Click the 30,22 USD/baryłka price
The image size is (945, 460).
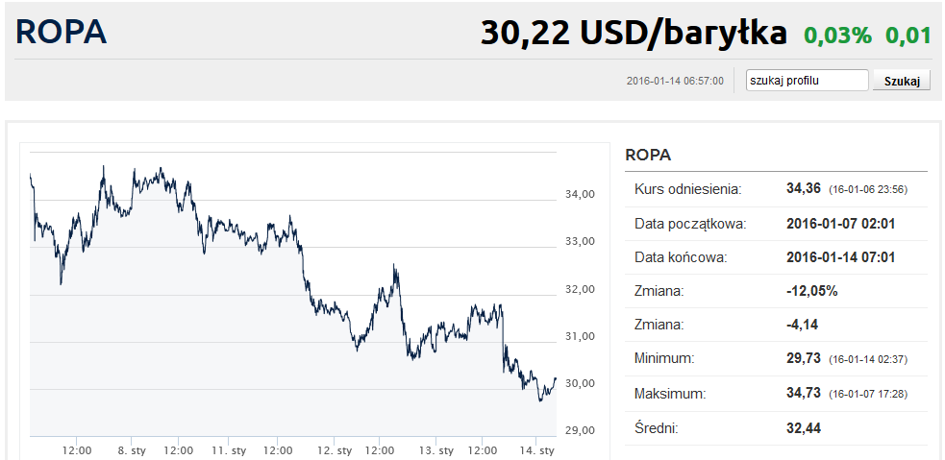click(x=633, y=33)
